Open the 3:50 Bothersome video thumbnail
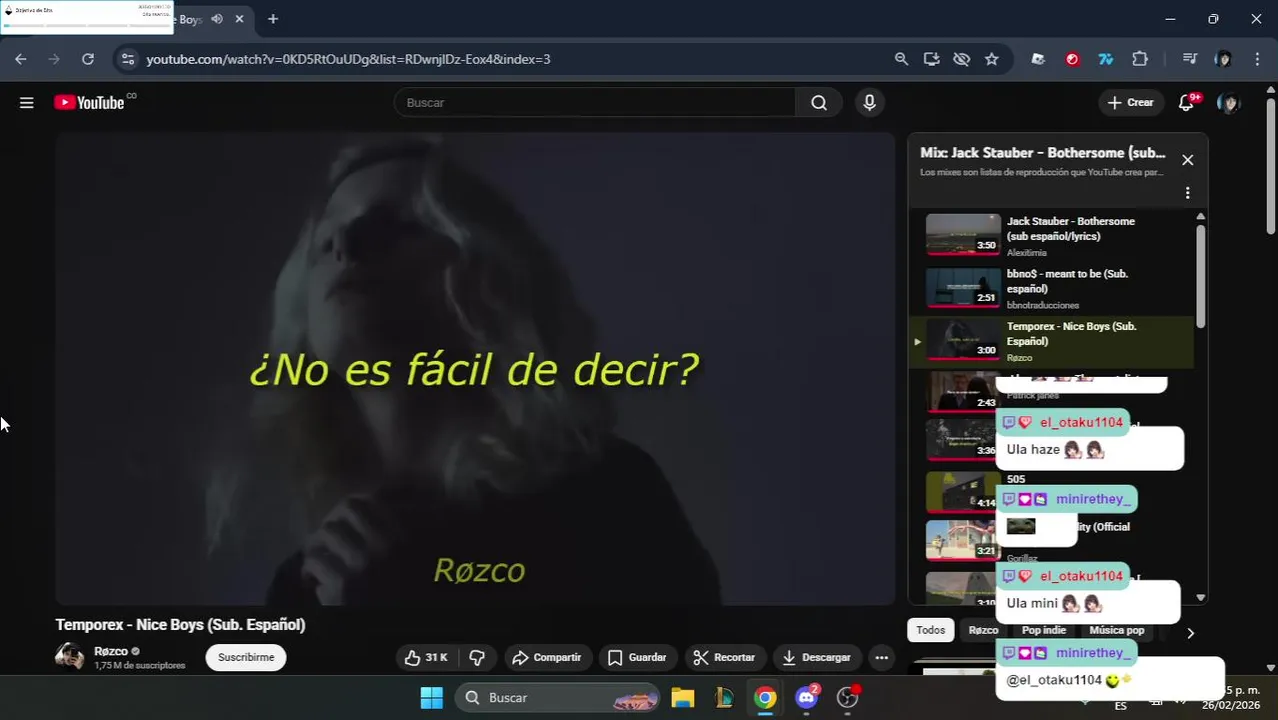The image size is (1278, 720). tap(963, 234)
